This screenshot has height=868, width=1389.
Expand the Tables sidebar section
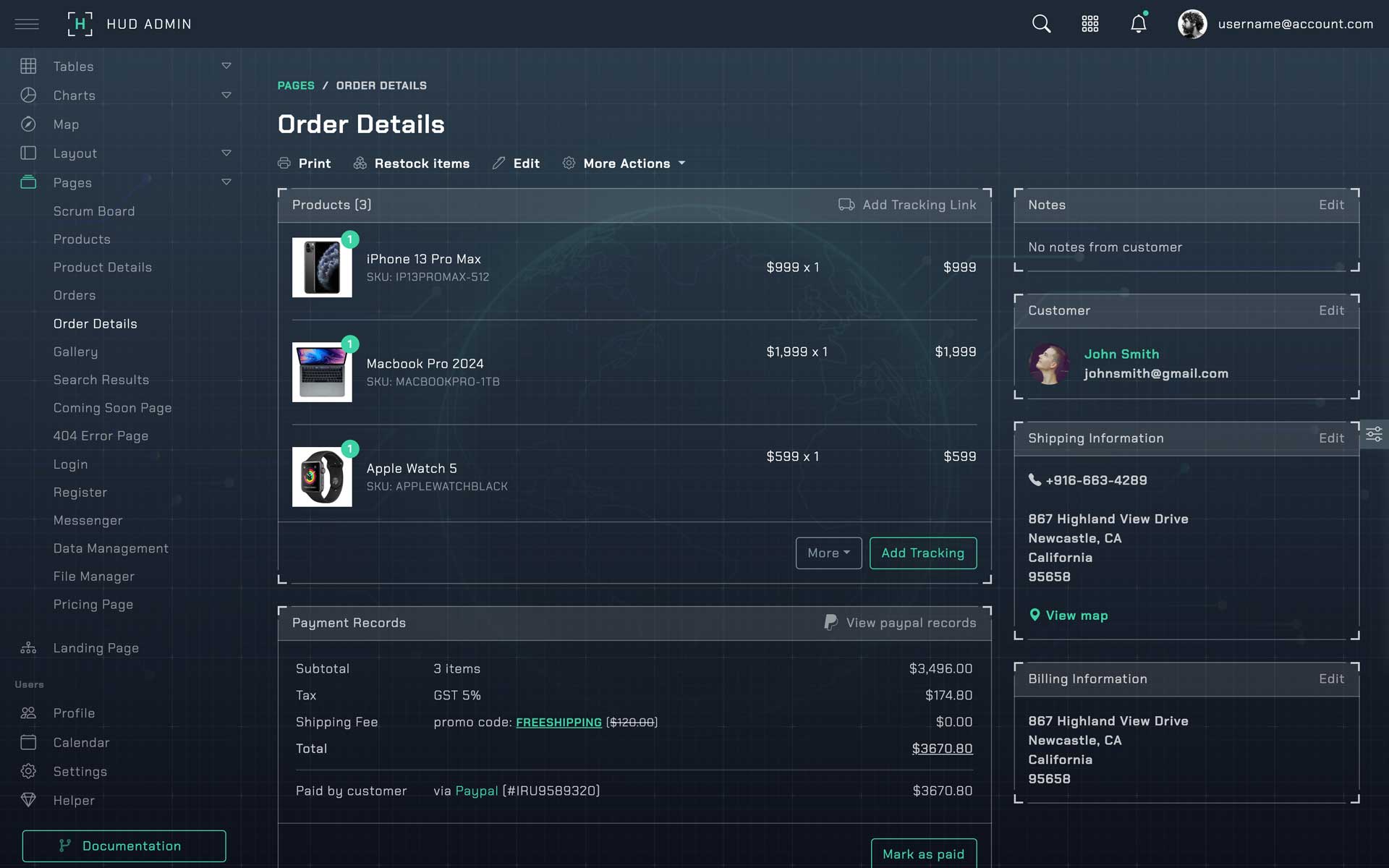(226, 66)
